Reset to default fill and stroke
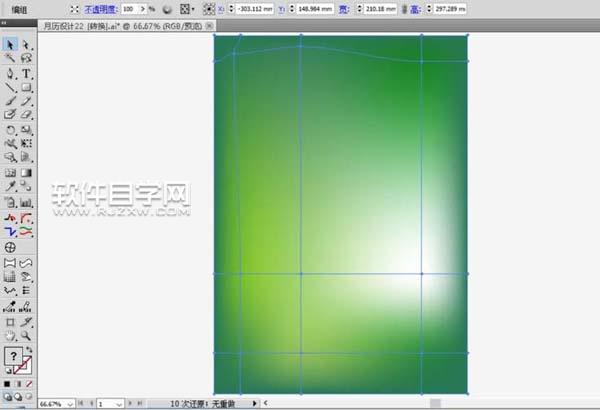Image resolution: width=600 pixels, height=410 pixels. 8,371
